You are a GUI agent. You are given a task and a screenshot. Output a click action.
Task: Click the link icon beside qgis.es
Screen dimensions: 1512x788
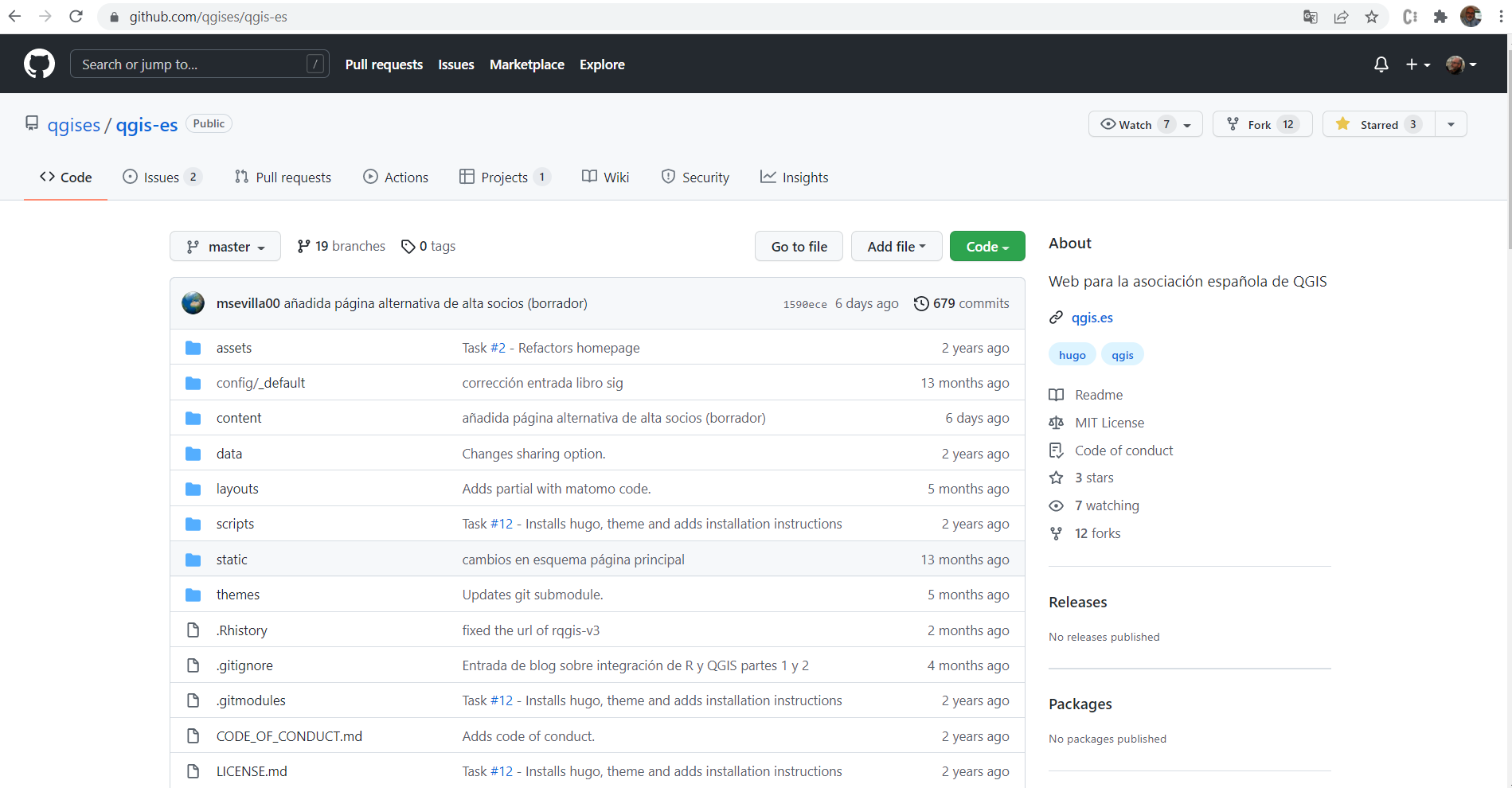tap(1056, 318)
